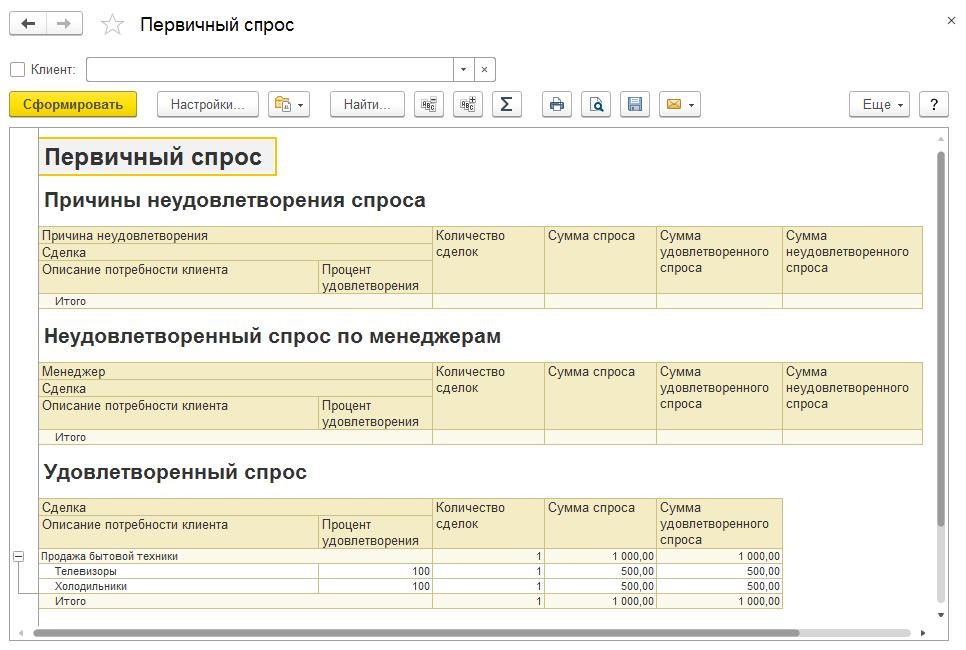966x650 pixels.
Task: Click Количество сделок header in Удовлетворенный спрос table
Action: pyautogui.click(x=489, y=524)
